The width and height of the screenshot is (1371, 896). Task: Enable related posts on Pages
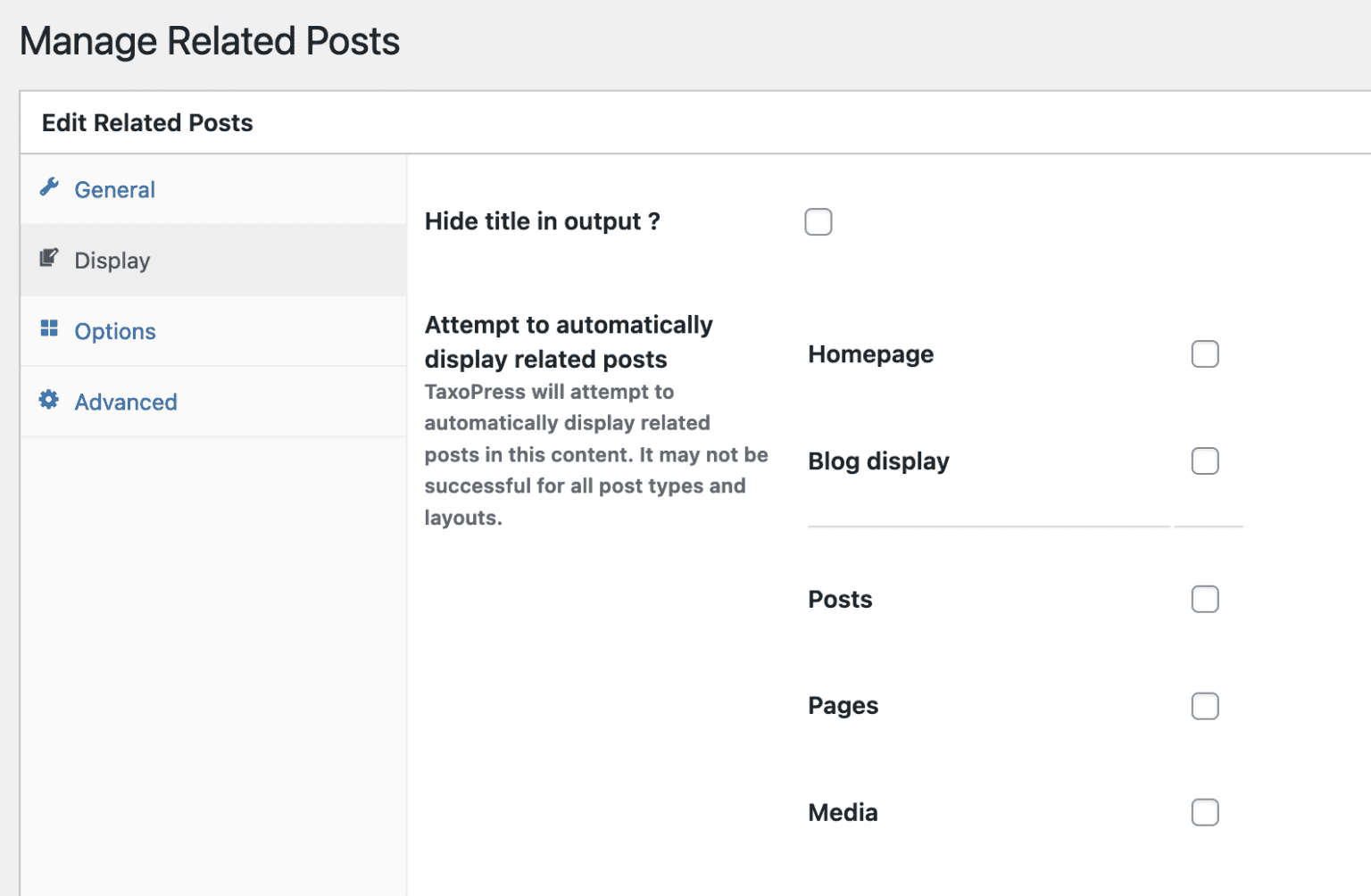(1205, 706)
